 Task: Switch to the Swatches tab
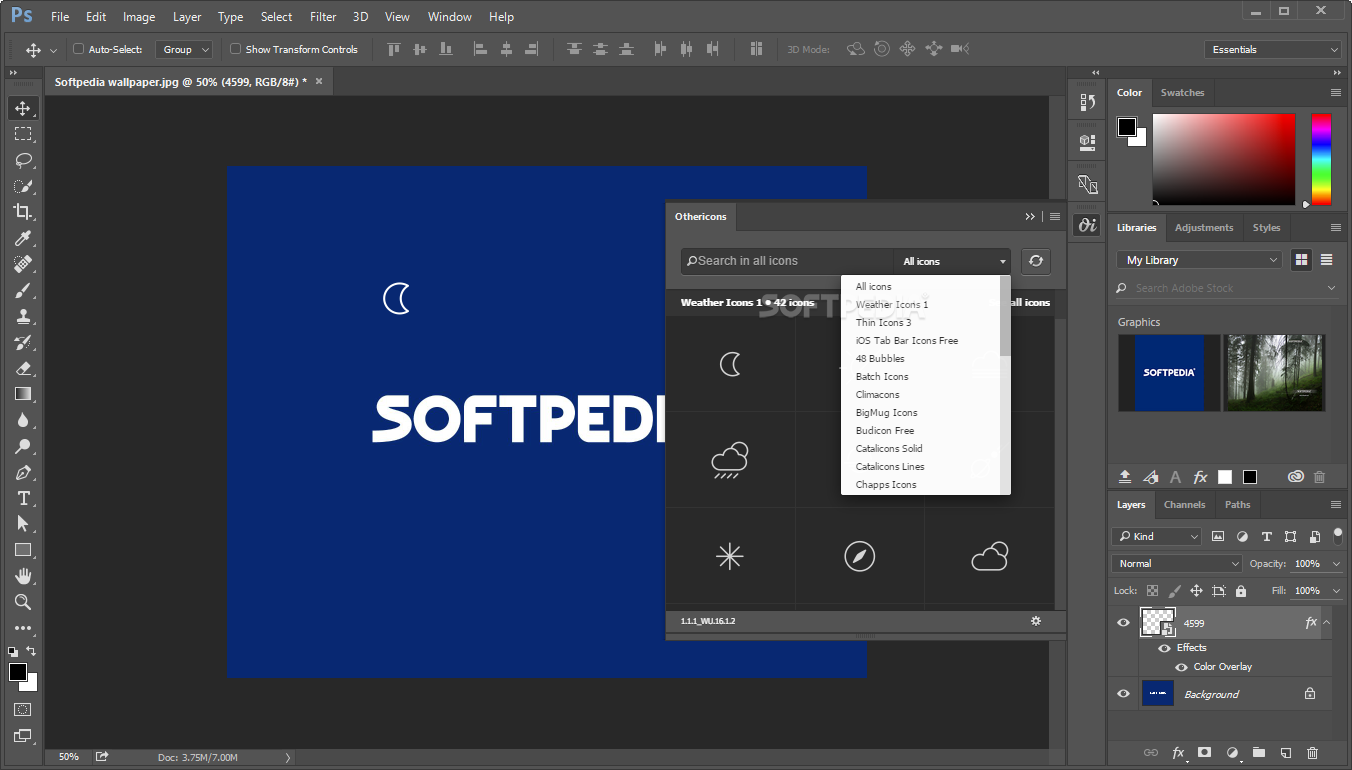pyautogui.click(x=1182, y=93)
